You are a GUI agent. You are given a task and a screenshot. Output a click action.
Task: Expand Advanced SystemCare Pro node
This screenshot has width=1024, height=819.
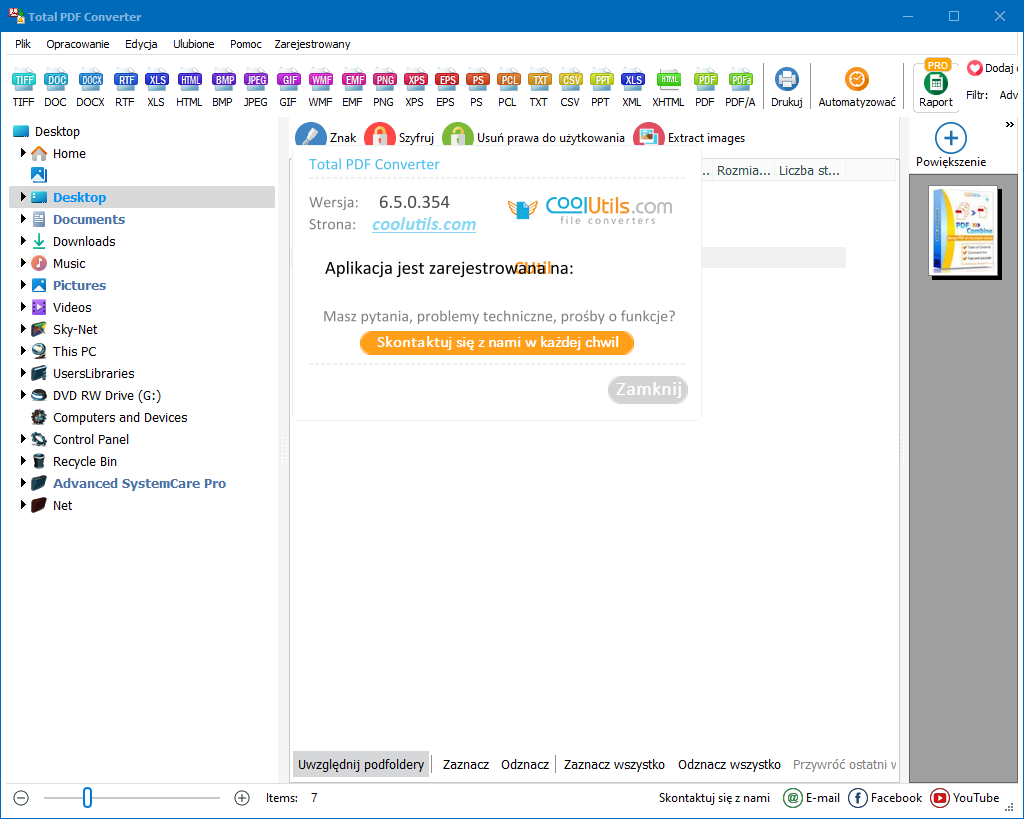click(23, 483)
